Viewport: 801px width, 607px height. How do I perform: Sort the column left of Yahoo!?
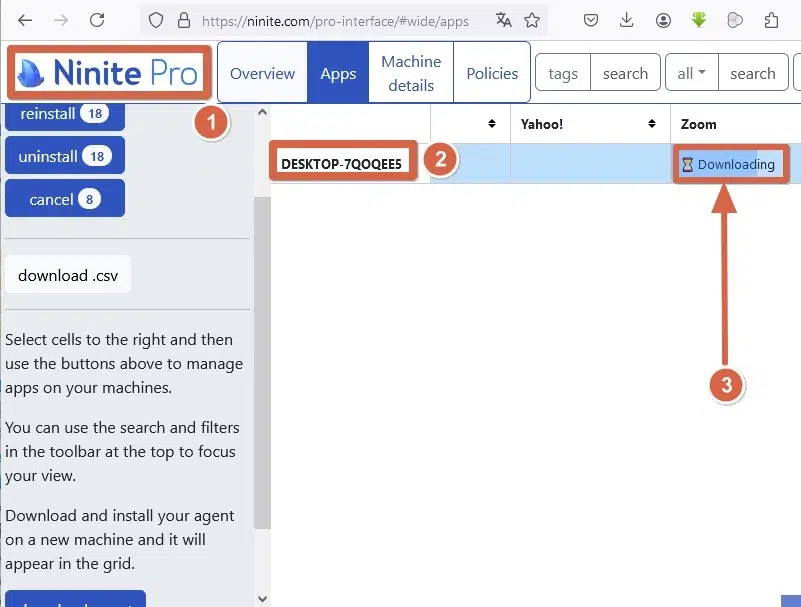pyautogui.click(x=492, y=124)
